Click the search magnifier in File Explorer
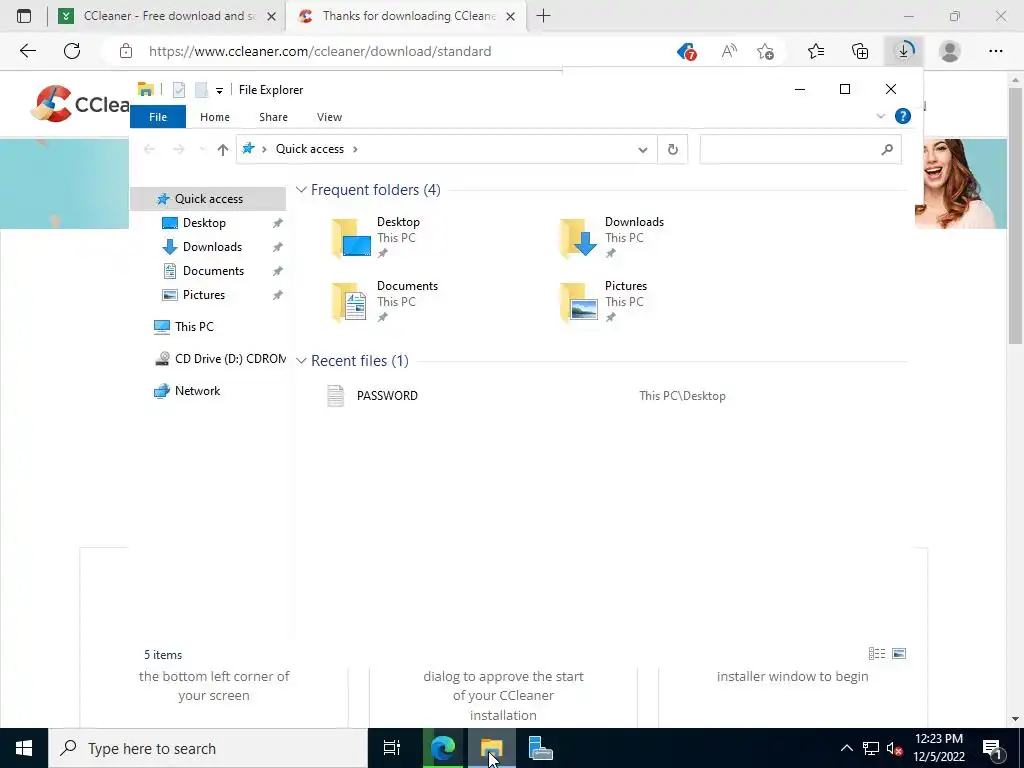The height and width of the screenshot is (768, 1024). click(886, 150)
